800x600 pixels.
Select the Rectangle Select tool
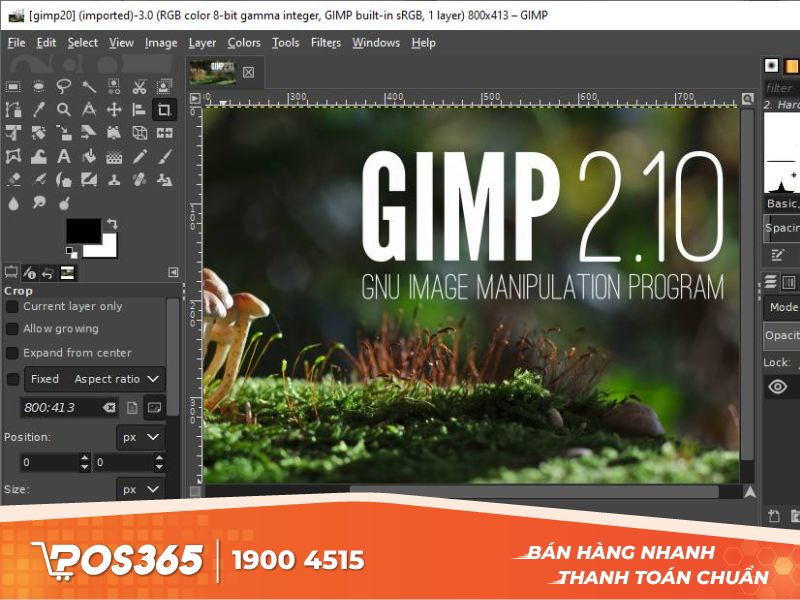13,86
